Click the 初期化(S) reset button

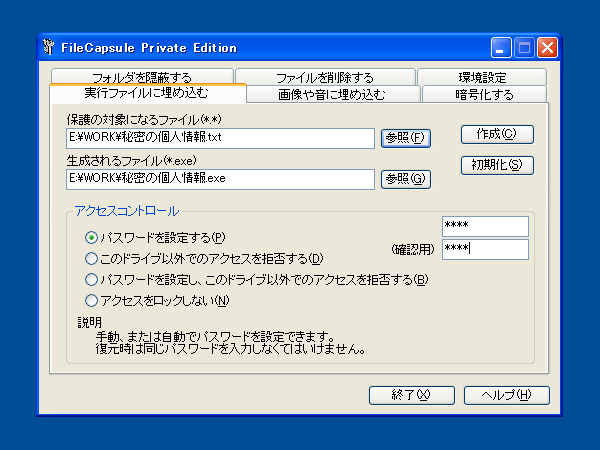pyautogui.click(x=497, y=165)
